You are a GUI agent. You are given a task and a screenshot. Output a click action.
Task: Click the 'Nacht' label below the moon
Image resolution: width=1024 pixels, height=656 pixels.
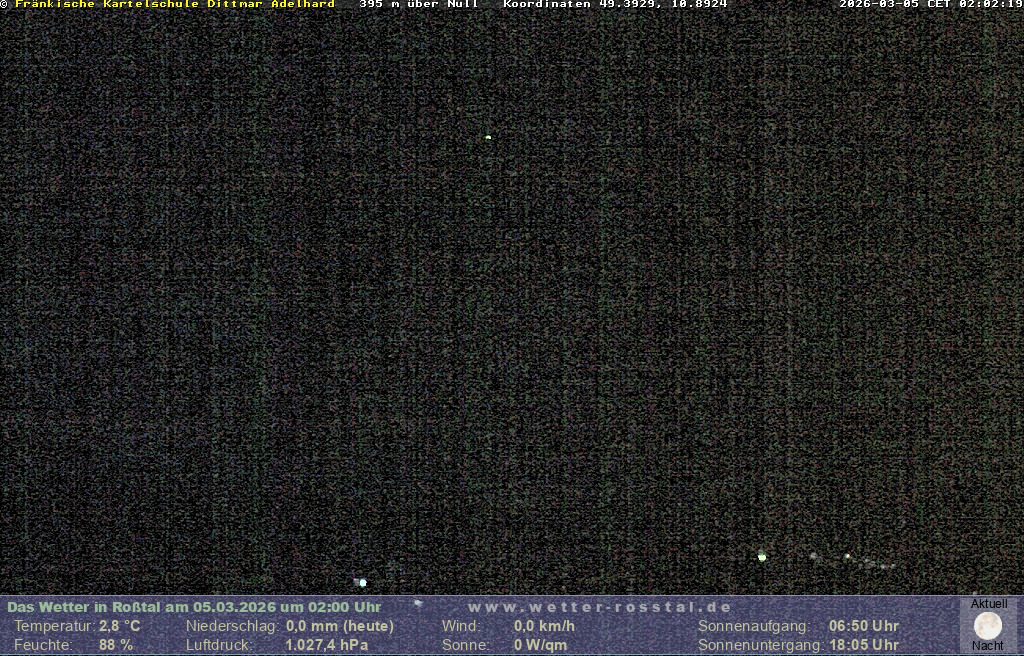[x=988, y=646]
